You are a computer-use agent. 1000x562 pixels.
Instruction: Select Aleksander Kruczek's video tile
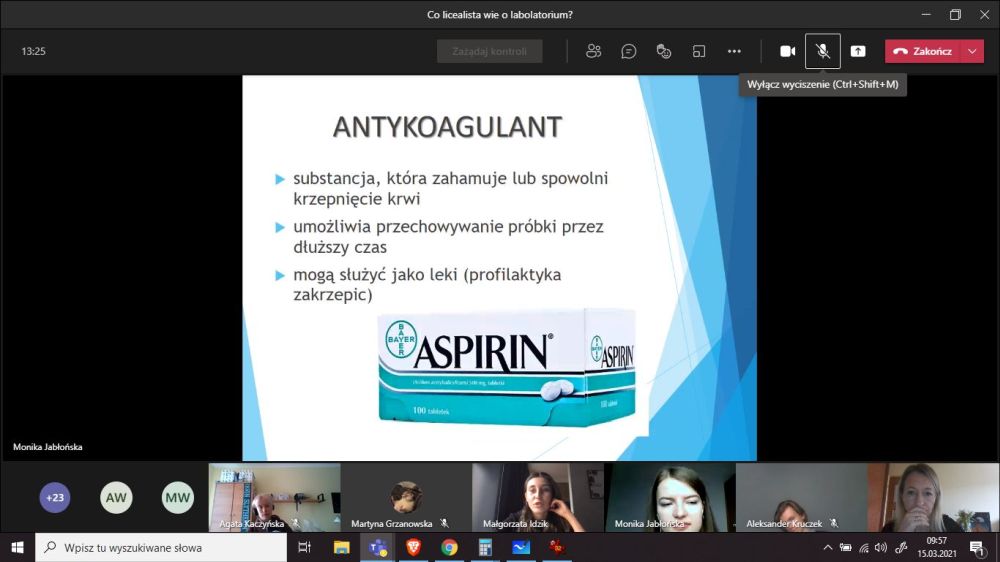802,498
